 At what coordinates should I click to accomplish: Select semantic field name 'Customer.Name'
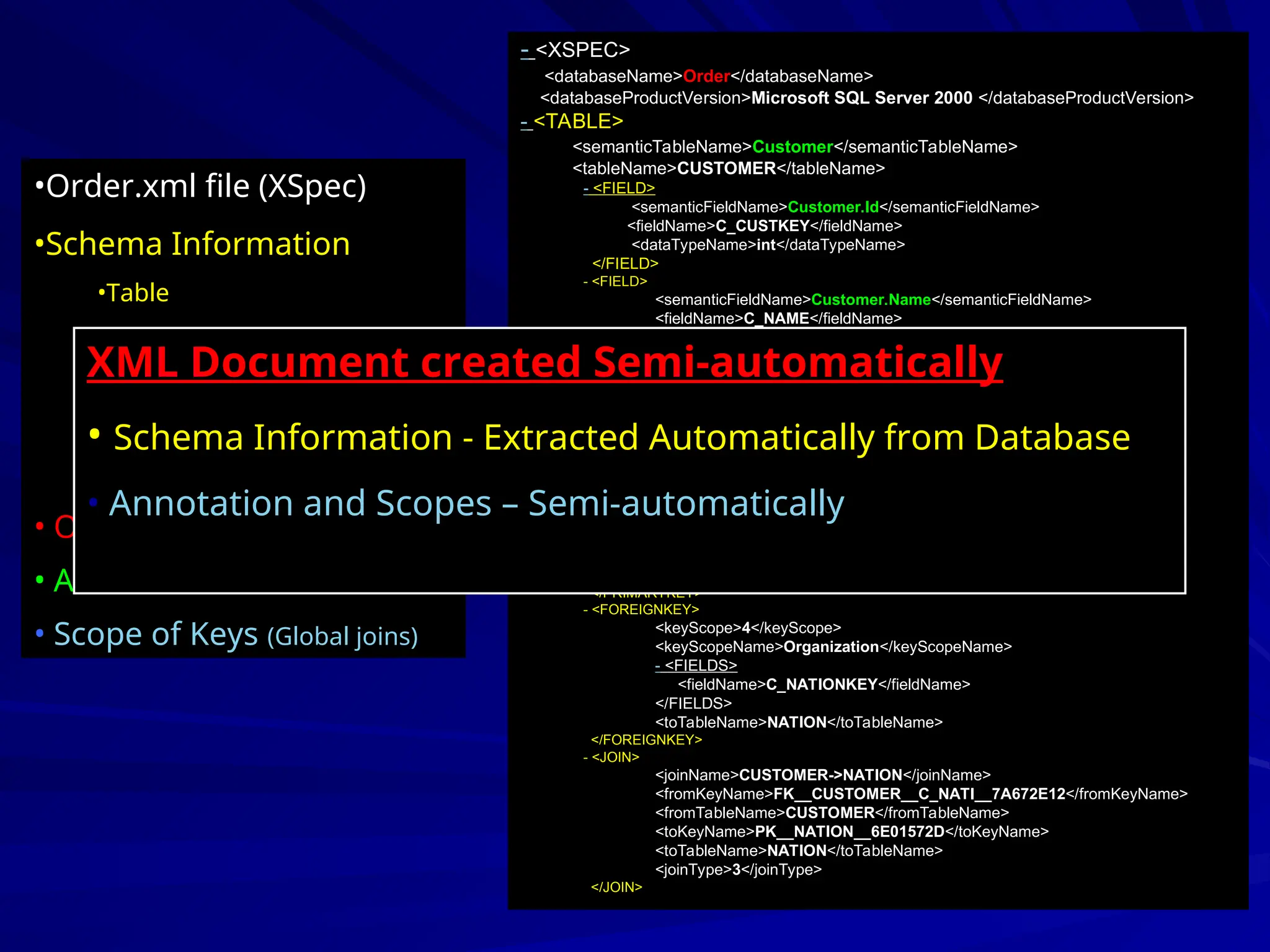(x=871, y=300)
